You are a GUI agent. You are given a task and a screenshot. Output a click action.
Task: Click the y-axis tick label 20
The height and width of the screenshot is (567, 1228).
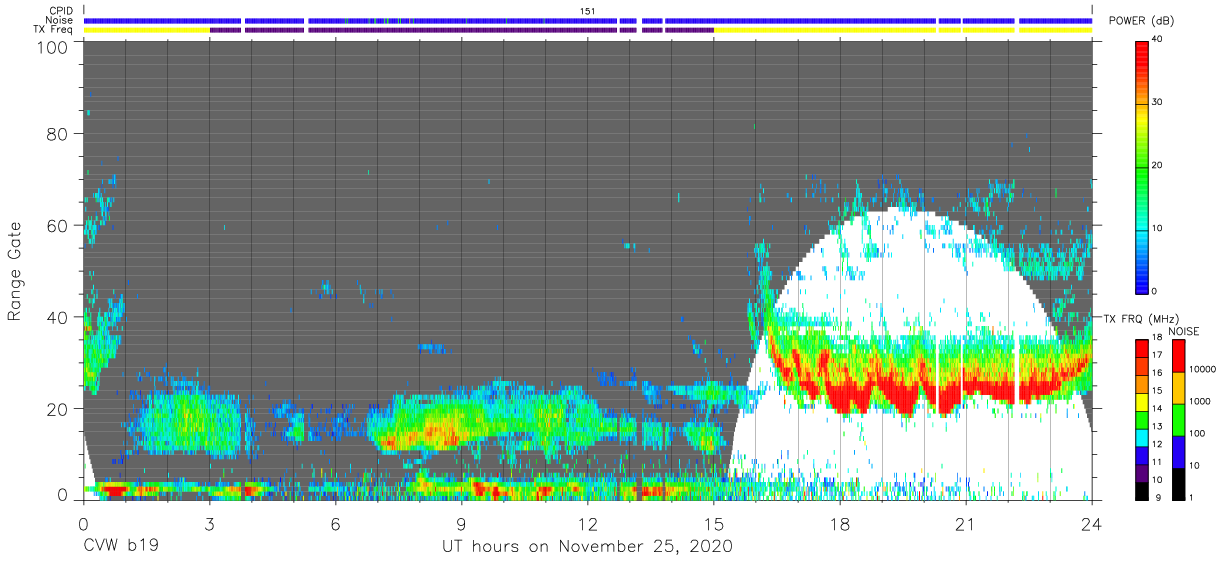58,409
